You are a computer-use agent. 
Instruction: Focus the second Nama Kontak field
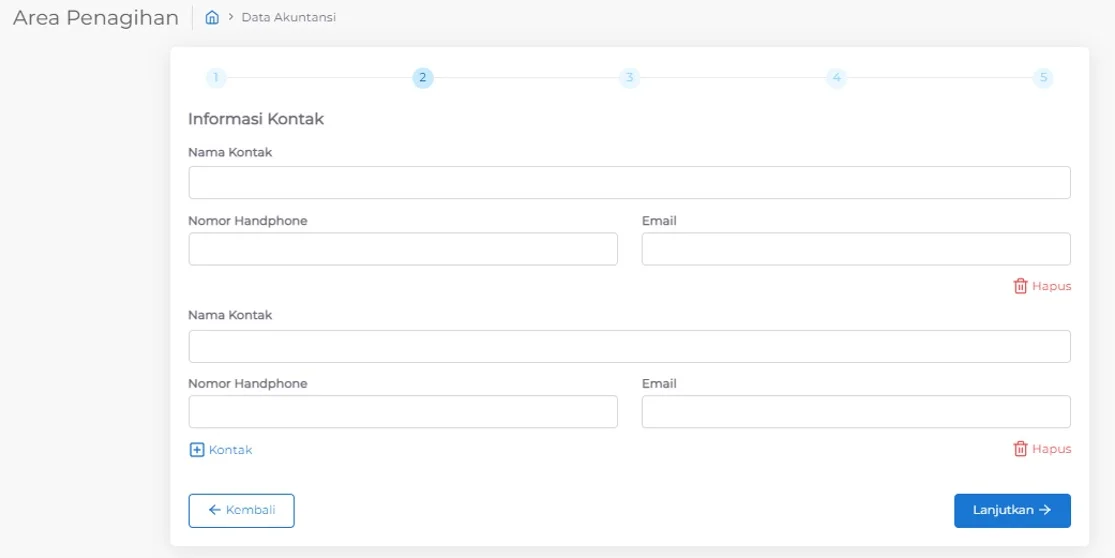click(x=629, y=346)
